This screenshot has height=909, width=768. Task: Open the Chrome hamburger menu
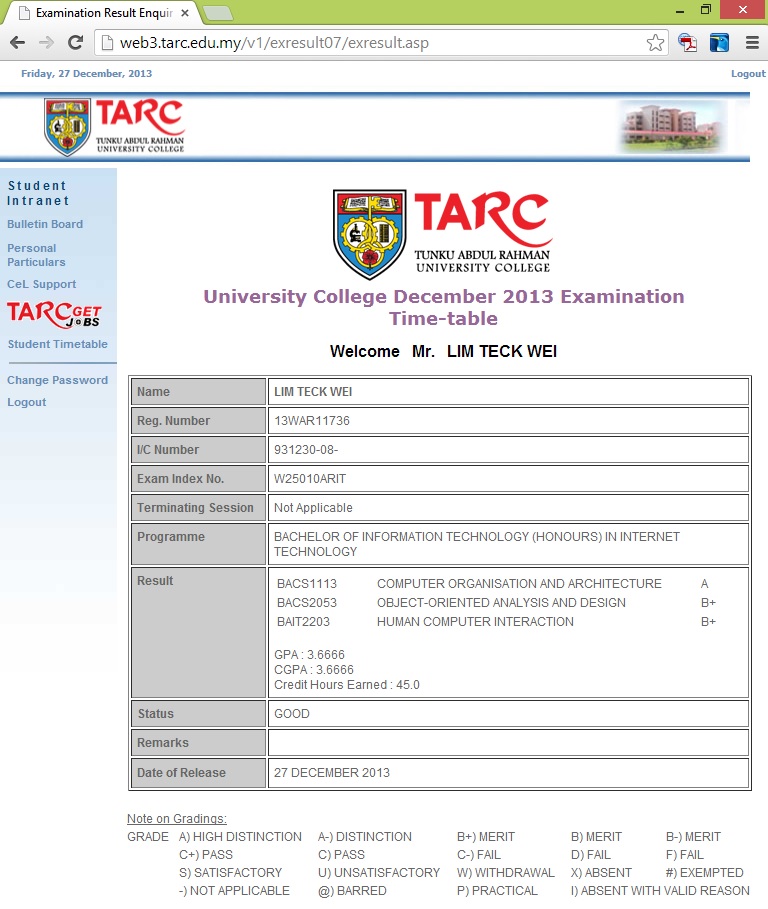point(752,42)
